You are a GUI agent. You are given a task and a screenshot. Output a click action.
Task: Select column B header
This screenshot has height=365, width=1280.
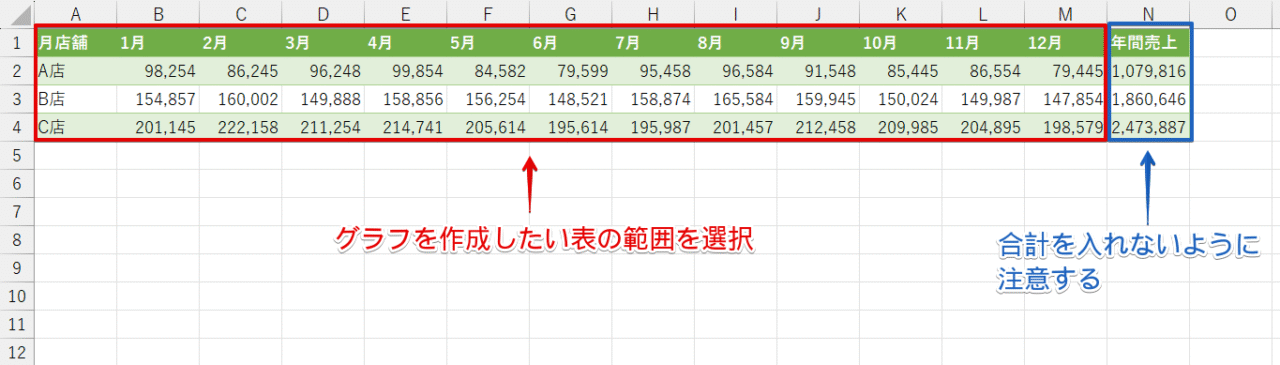[158, 13]
